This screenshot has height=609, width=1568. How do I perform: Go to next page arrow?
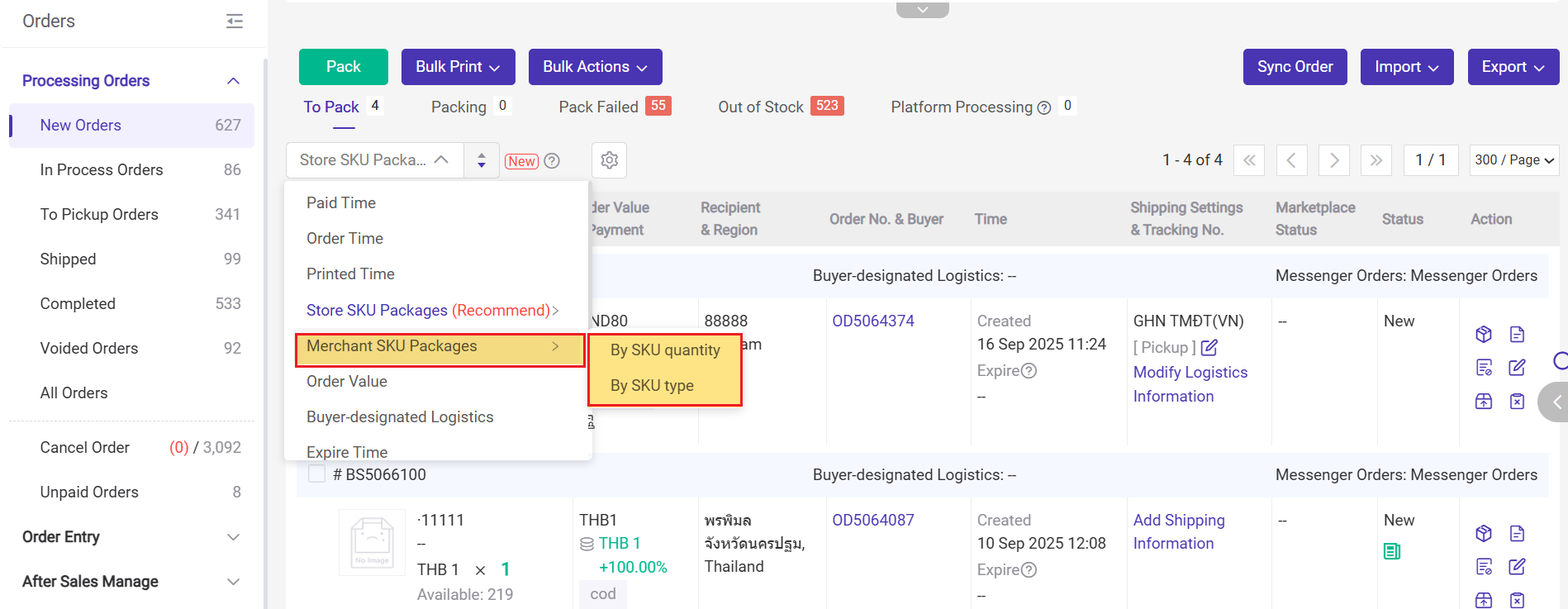[1333, 160]
